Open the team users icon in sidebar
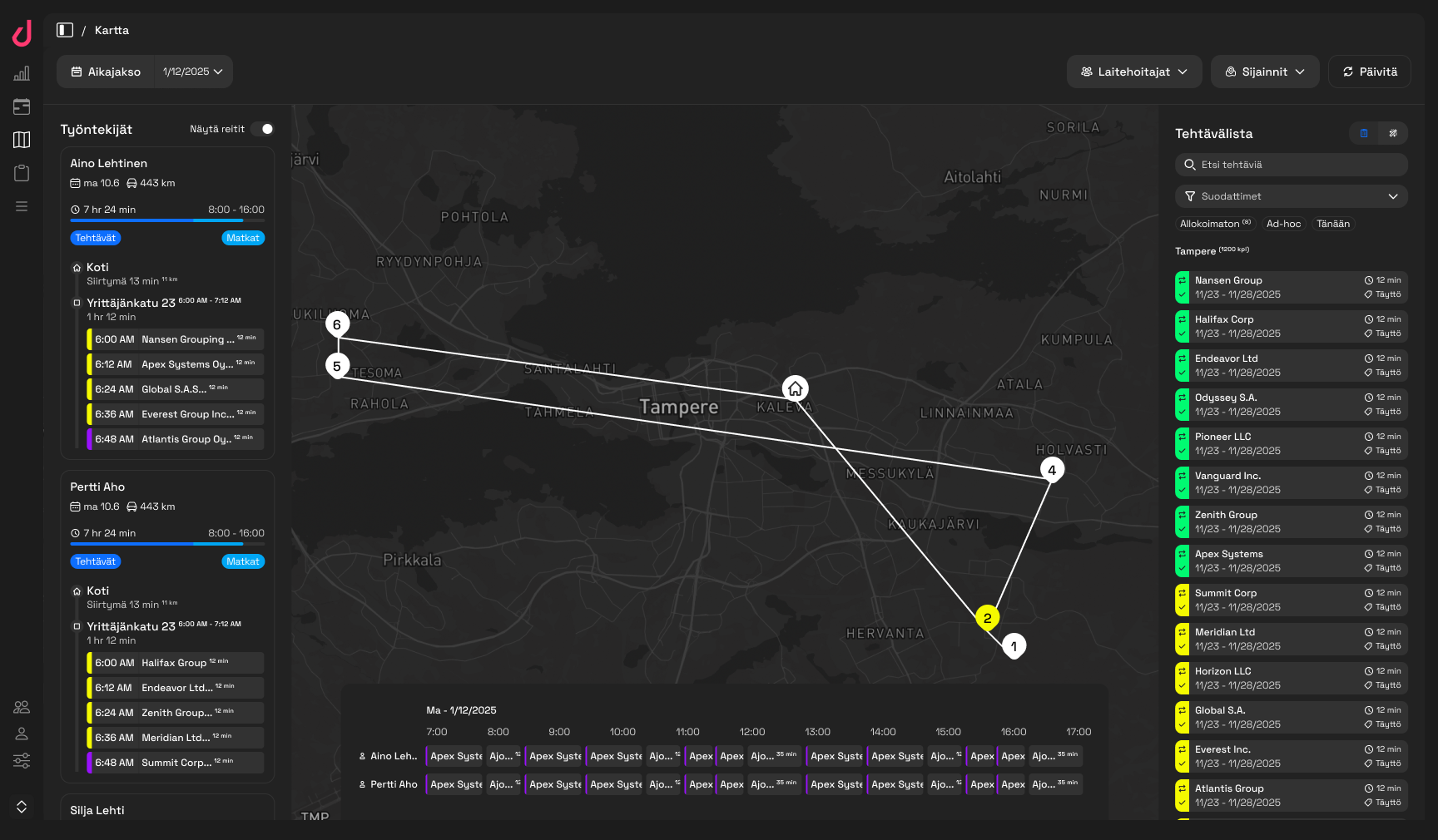This screenshot has height=840, width=1438. click(x=22, y=707)
